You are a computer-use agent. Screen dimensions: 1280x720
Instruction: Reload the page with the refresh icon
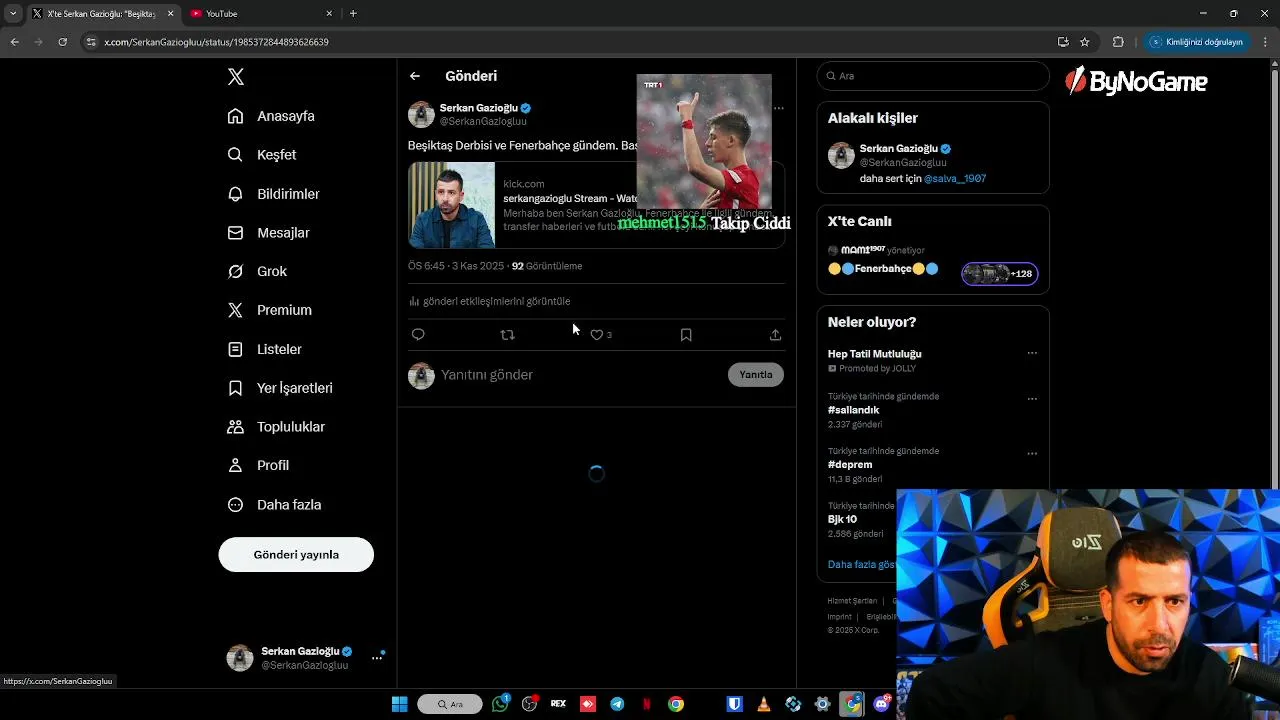pos(63,42)
